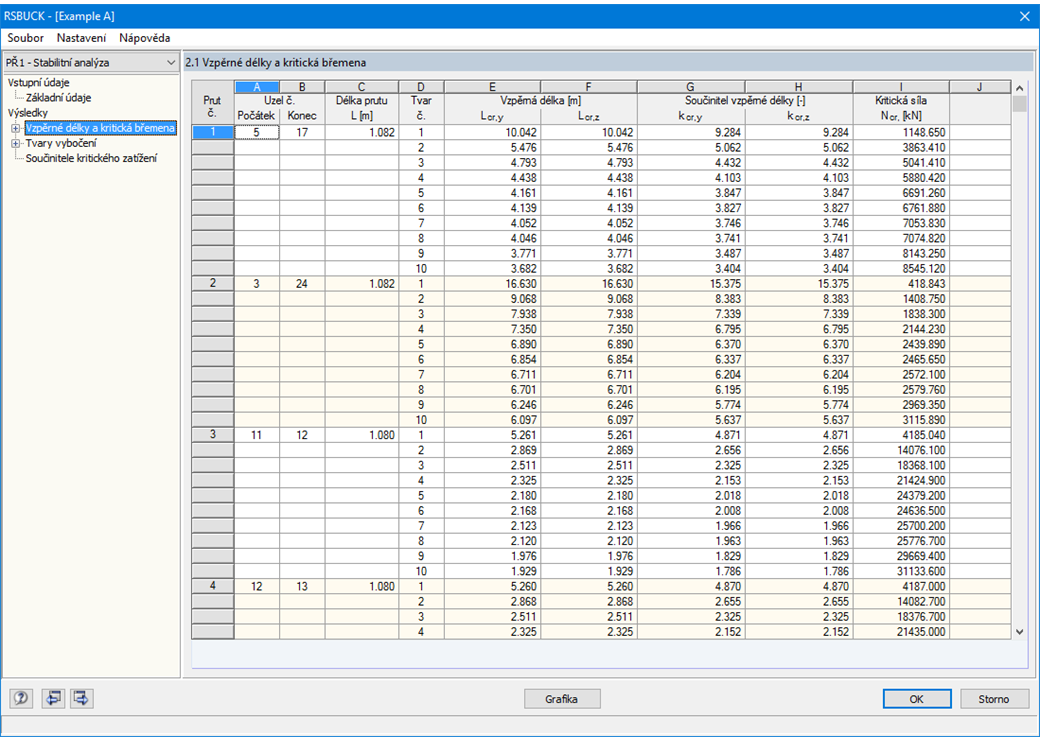Select Tvary vybočení tree item
The width and height of the screenshot is (1040, 742).
[61, 143]
